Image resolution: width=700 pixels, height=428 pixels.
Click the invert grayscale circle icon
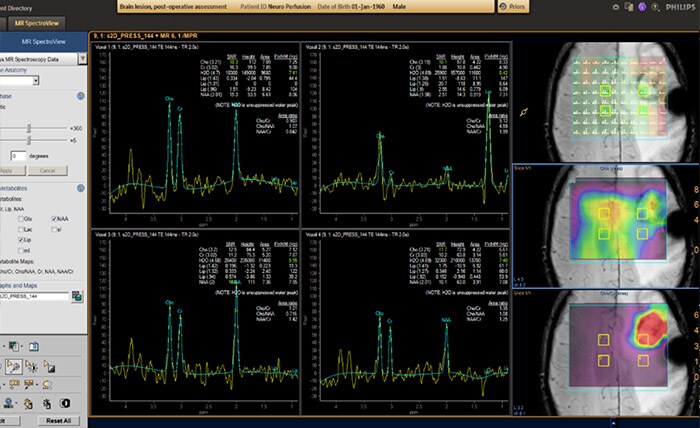coord(65,403)
